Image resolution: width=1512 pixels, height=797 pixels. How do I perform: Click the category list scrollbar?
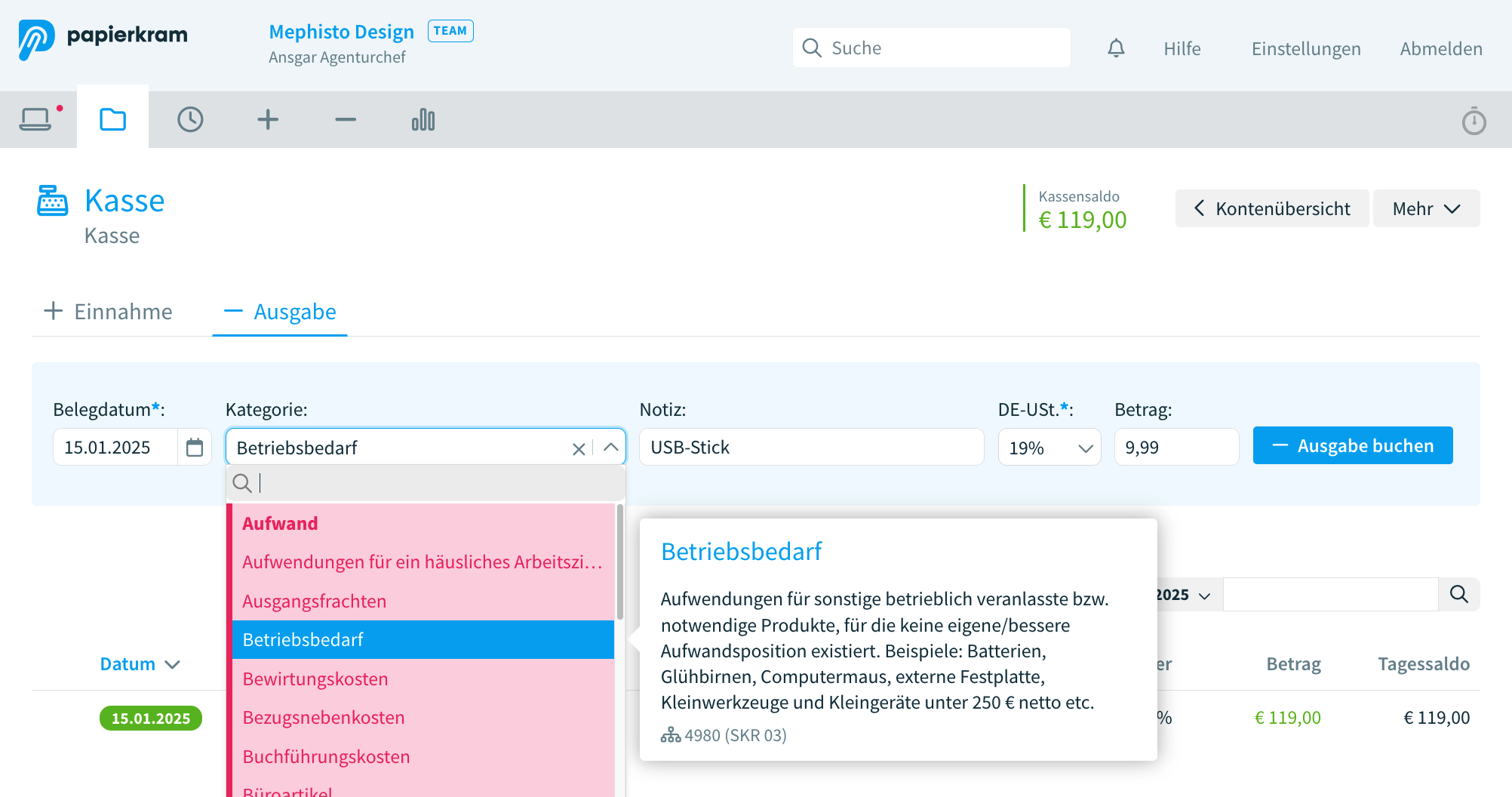click(x=620, y=562)
